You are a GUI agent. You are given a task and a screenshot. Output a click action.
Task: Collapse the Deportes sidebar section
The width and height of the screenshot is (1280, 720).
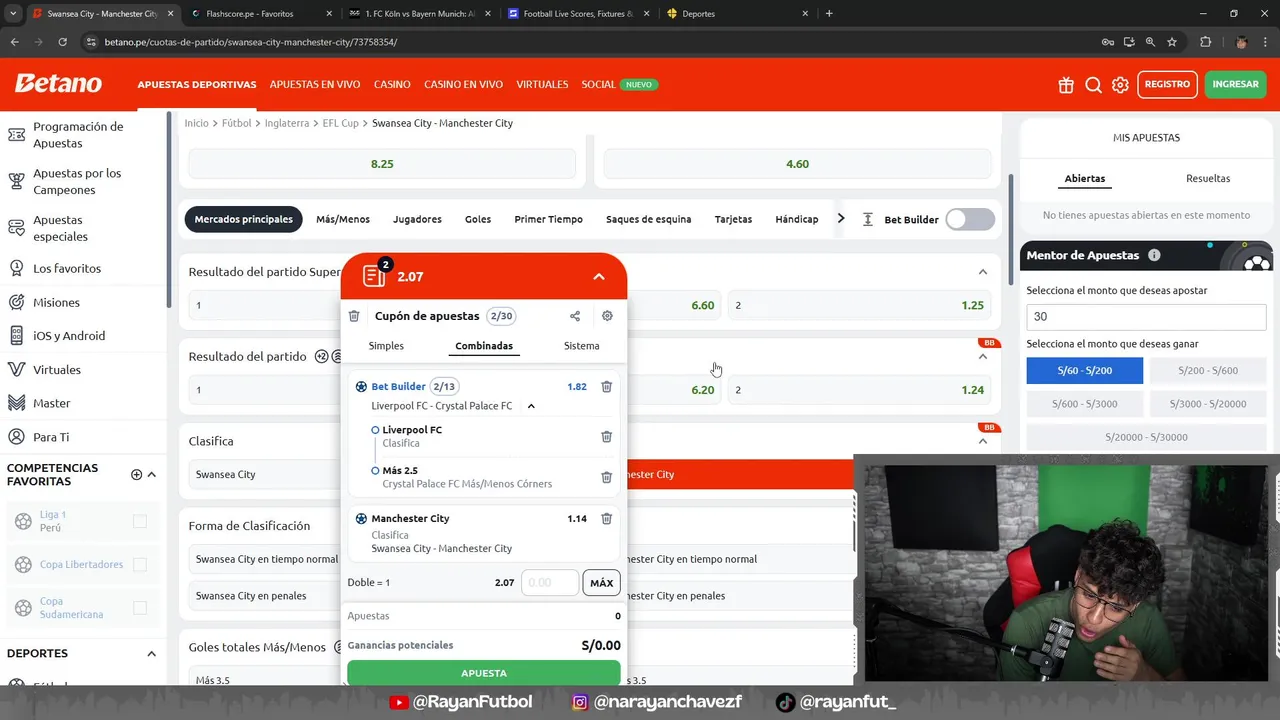(152, 654)
